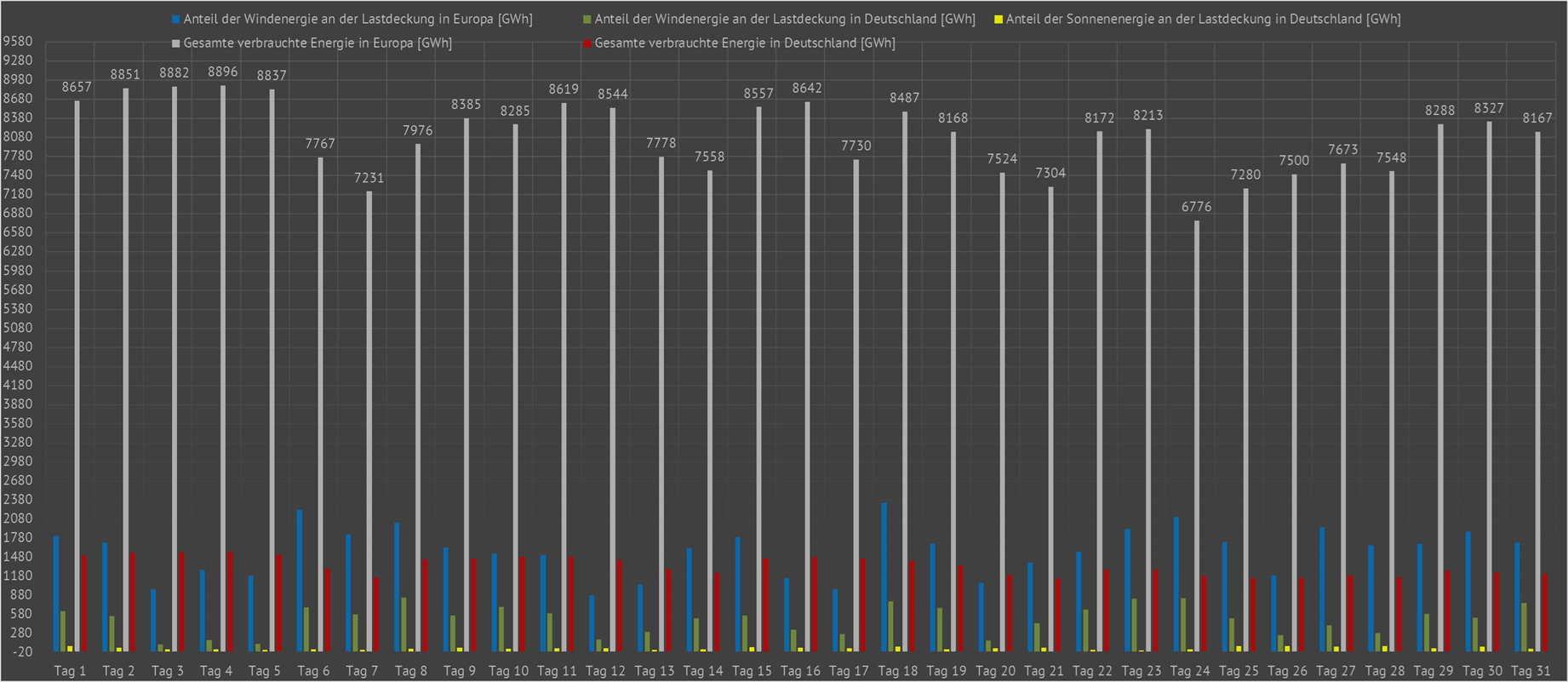
Task: Click the blue legend marker for Windenergie Europa
Action: click(x=176, y=19)
